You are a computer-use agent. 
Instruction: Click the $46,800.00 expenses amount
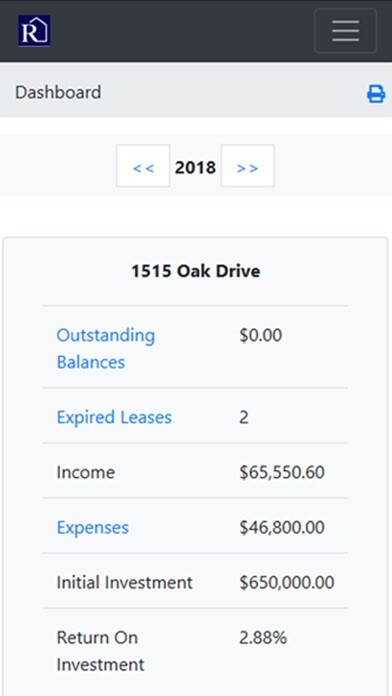point(282,527)
